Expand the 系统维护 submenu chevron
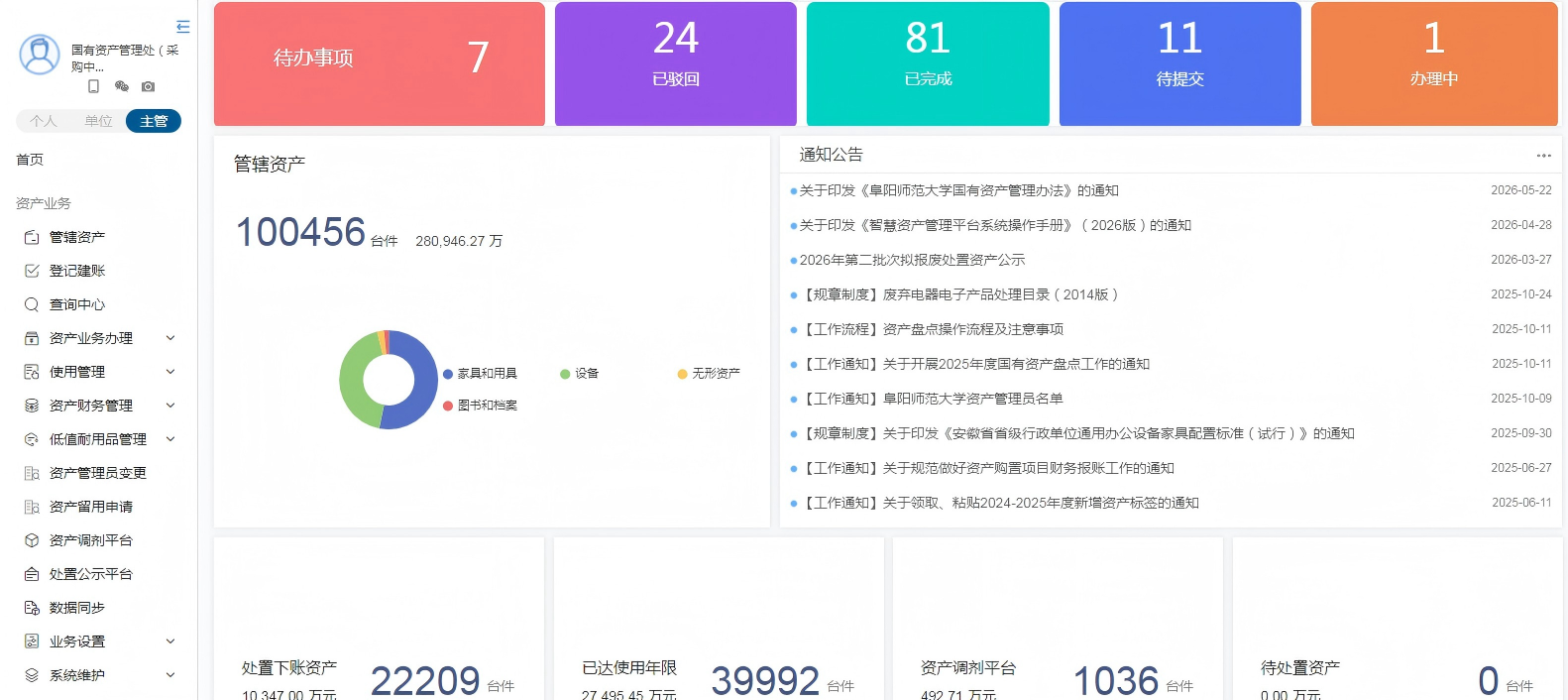Screen dimensions: 1568x700 tap(170, 675)
